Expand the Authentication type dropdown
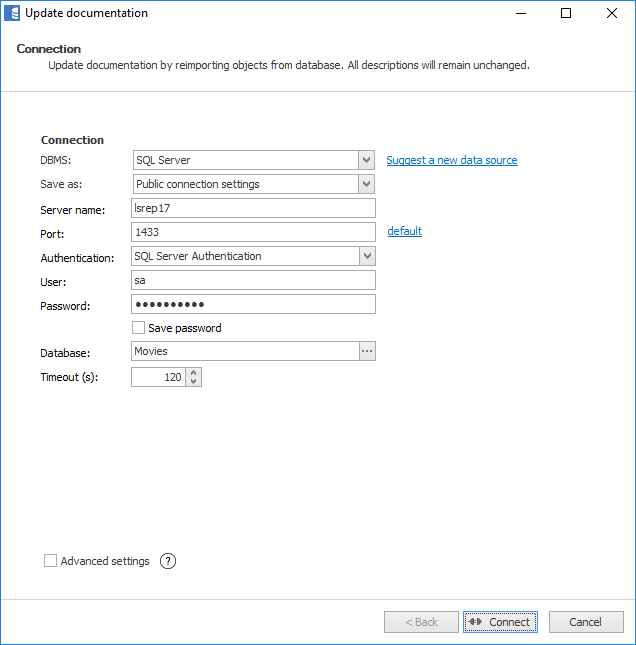The height and width of the screenshot is (645, 636). pos(366,256)
